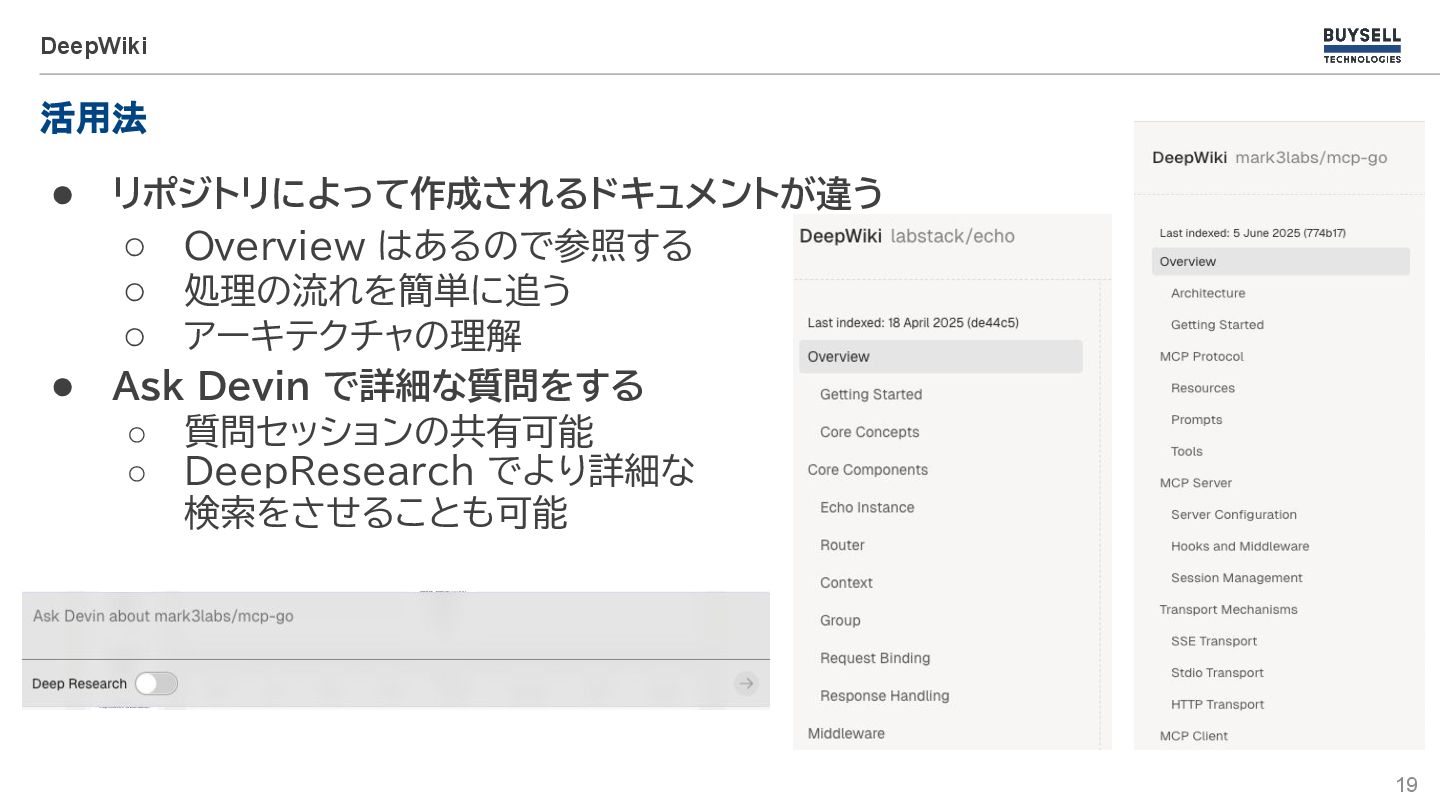1440x810 pixels.
Task: Click bullet 'Overview はあるので参照する'
Action: (438, 245)
